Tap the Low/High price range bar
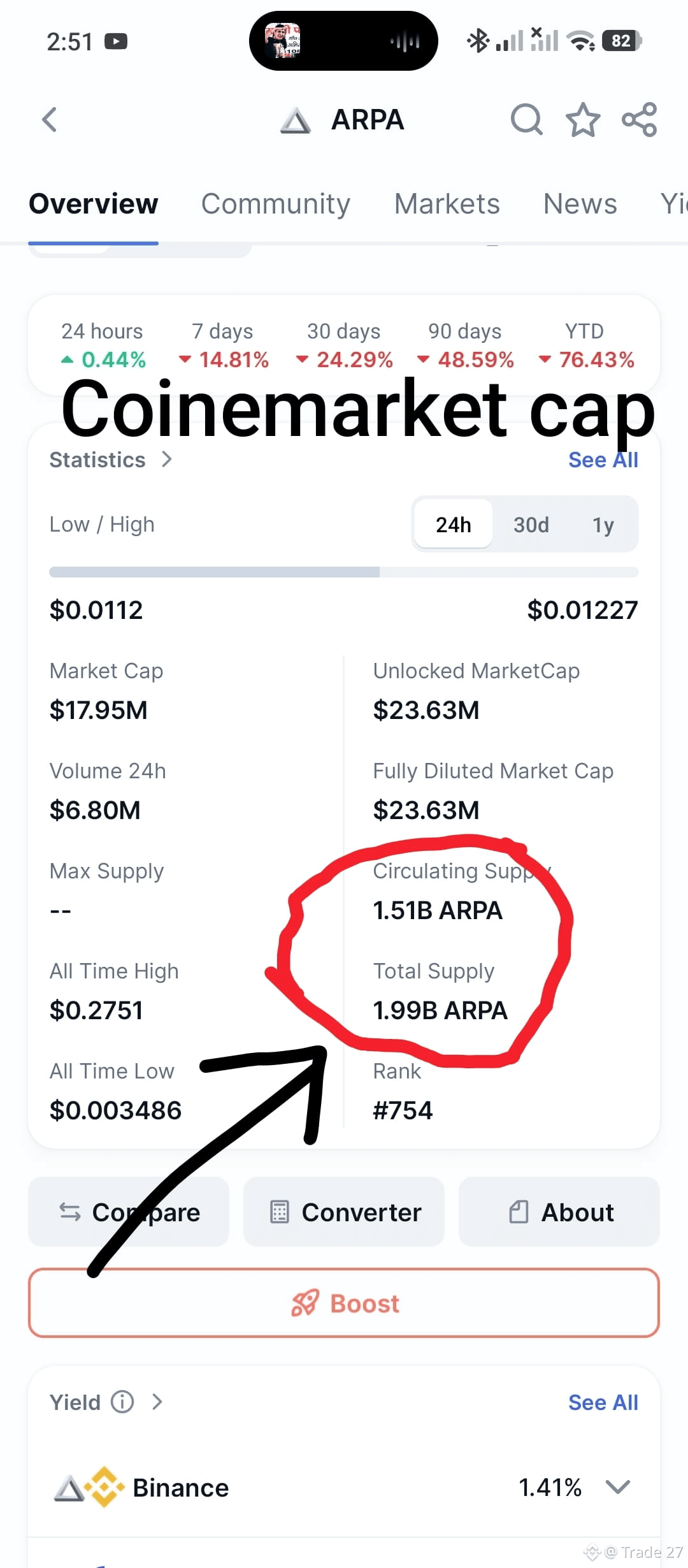 point(344,572)
